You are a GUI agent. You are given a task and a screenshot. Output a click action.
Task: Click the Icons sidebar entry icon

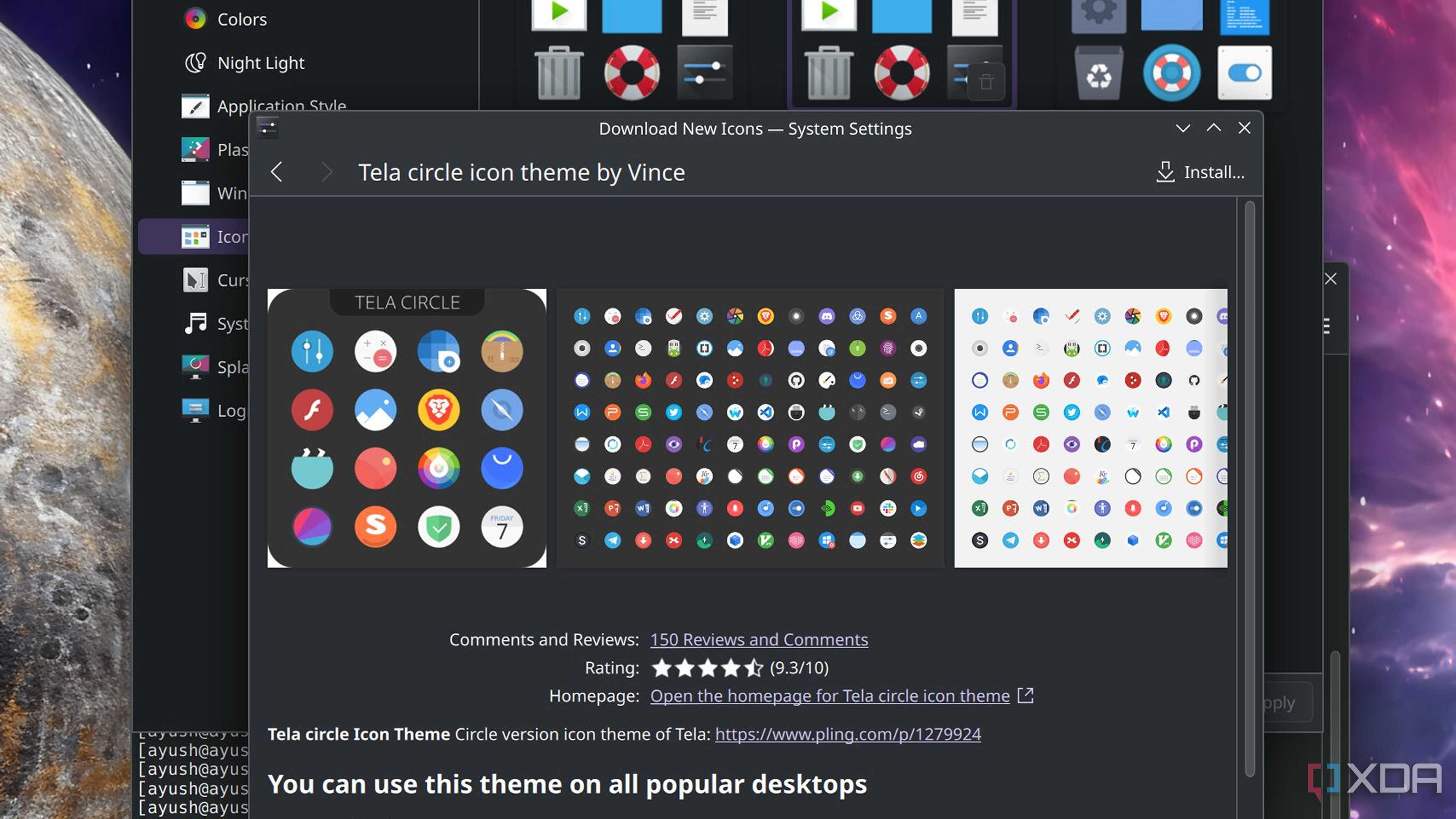click(x=196, y=236)
